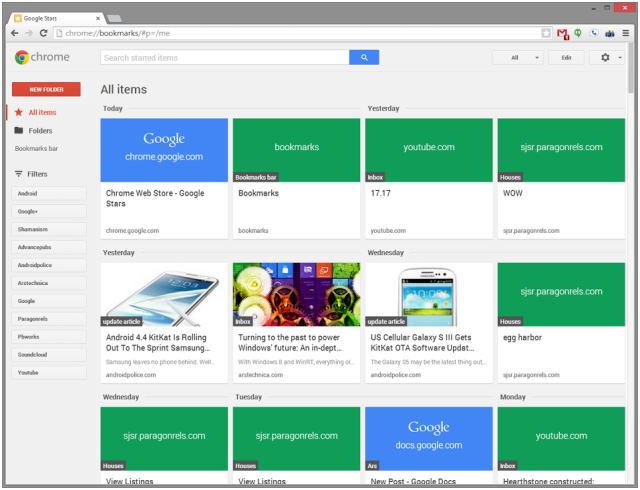This screenshot has height=490, width=640.
Task: Click update article tag on Android 4.4 card
Action: [121, 322]
